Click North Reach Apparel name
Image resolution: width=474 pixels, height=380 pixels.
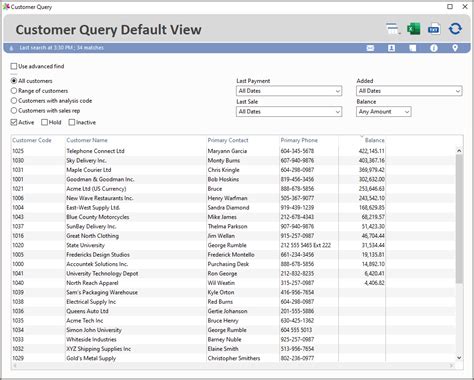(92, 283)
